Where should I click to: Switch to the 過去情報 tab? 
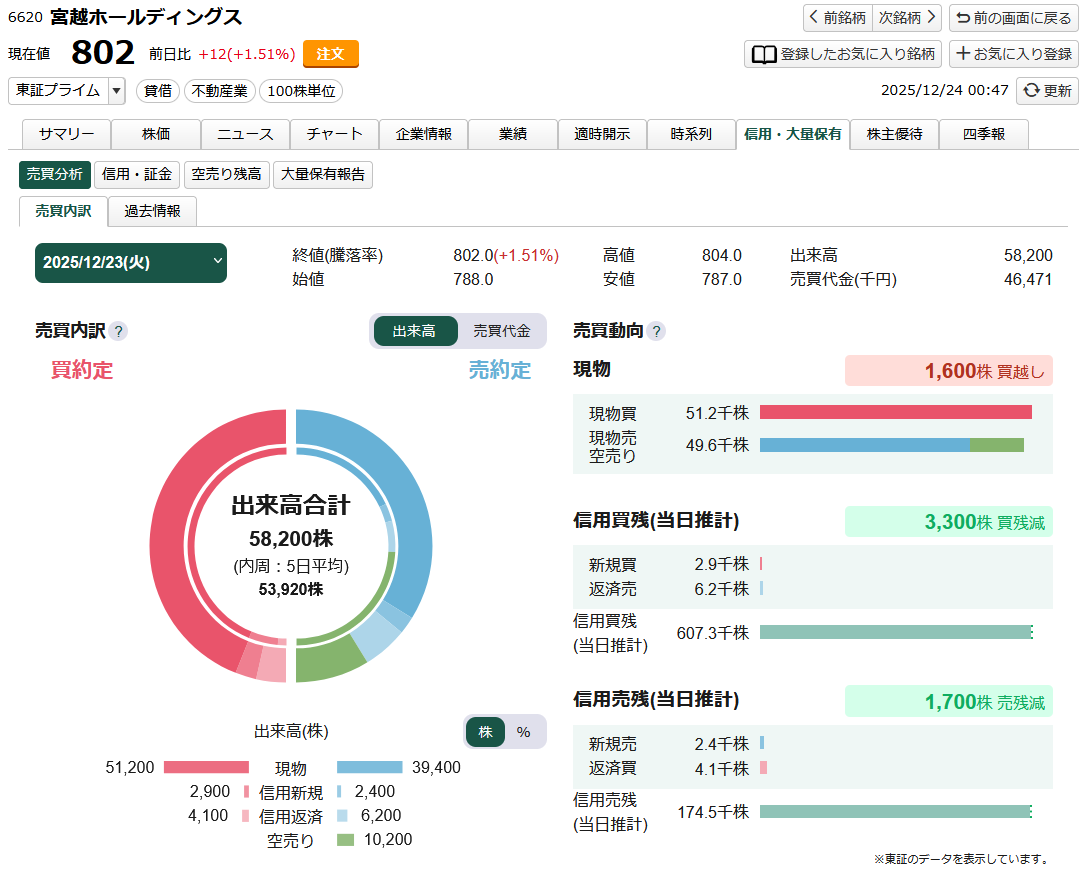[152, 211]
